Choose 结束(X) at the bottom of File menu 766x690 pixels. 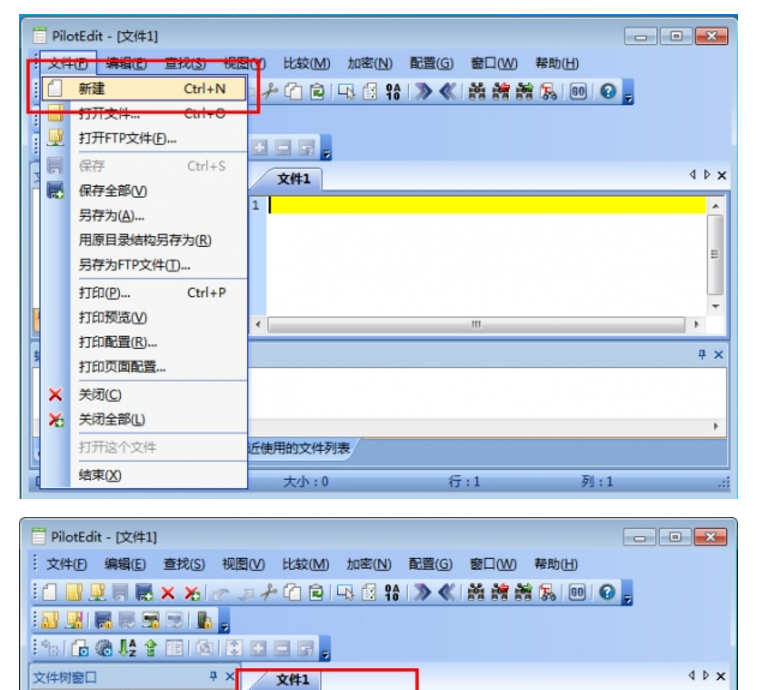tap(99, 475)
